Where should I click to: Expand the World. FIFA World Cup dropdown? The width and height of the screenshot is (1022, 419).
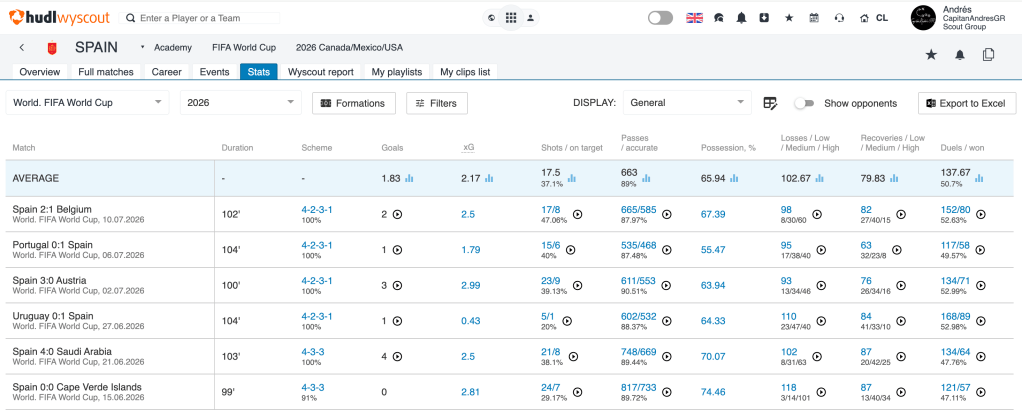(87, 103)
